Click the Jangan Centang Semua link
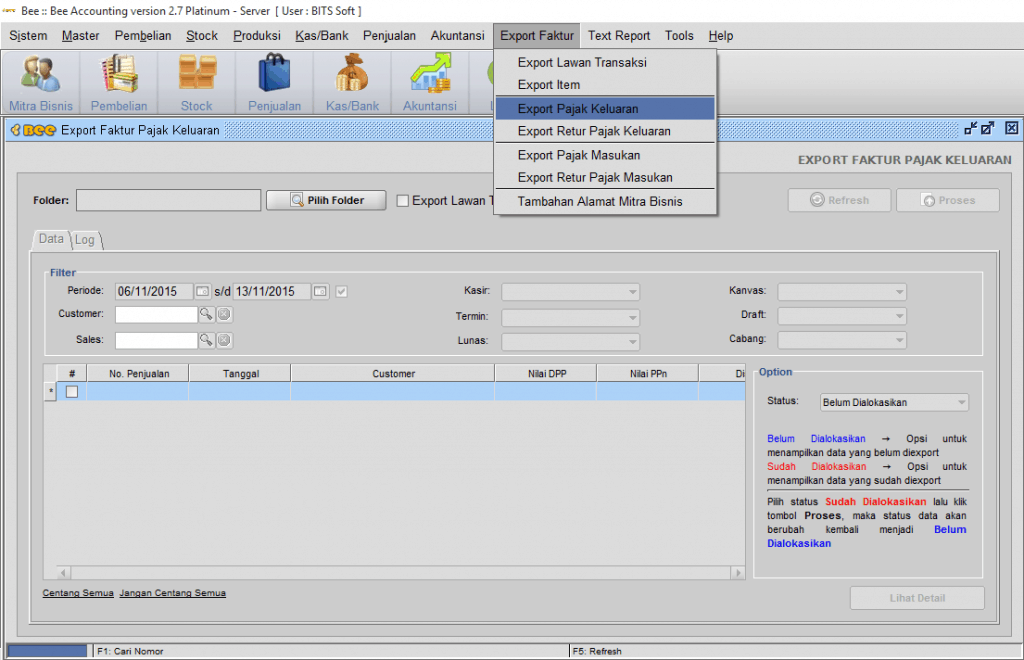This screenshot has height=660, width=1024. click(x=172, y=593)
